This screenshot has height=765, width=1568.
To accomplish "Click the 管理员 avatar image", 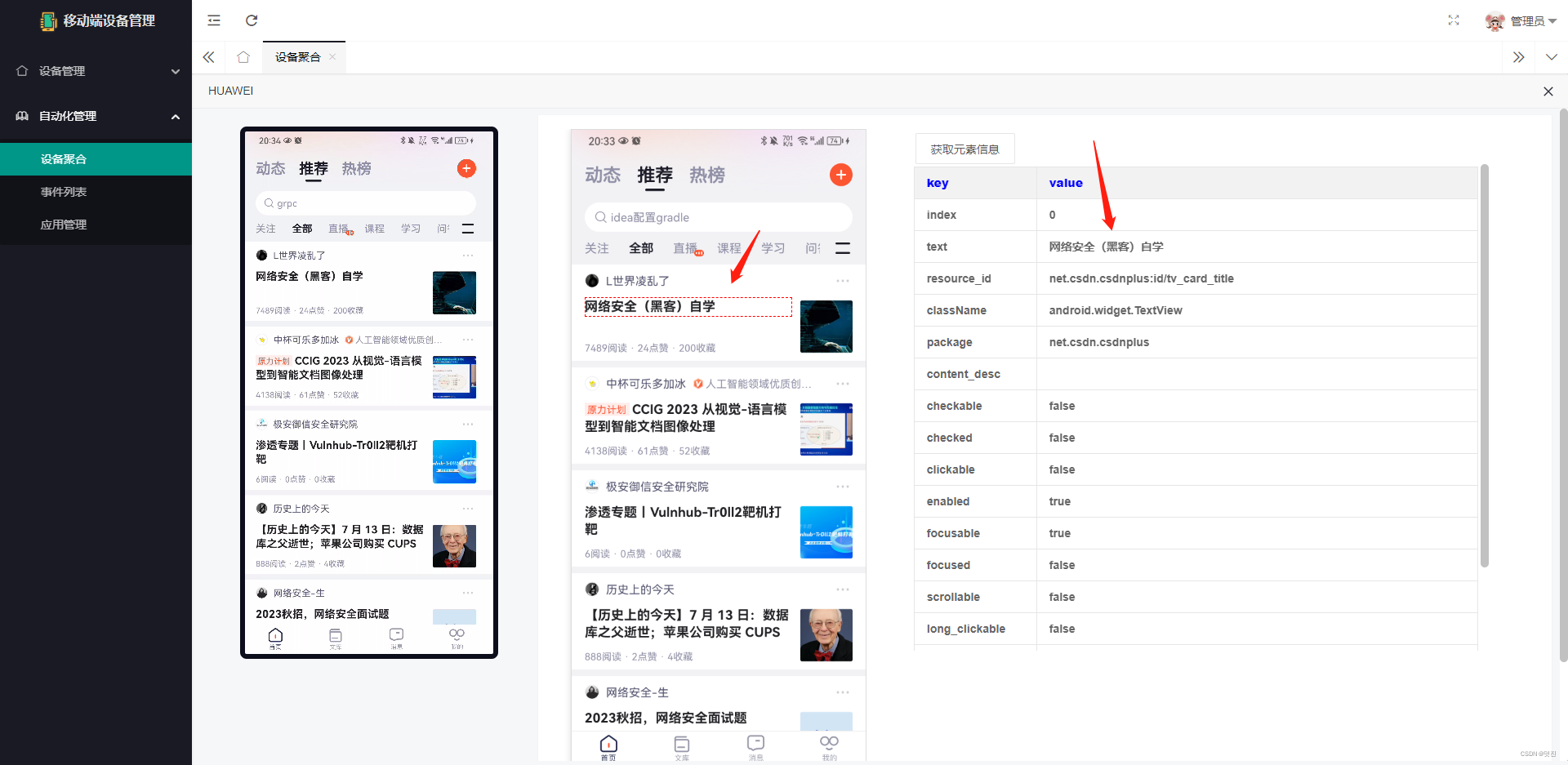I will [x=1494, y=21].
